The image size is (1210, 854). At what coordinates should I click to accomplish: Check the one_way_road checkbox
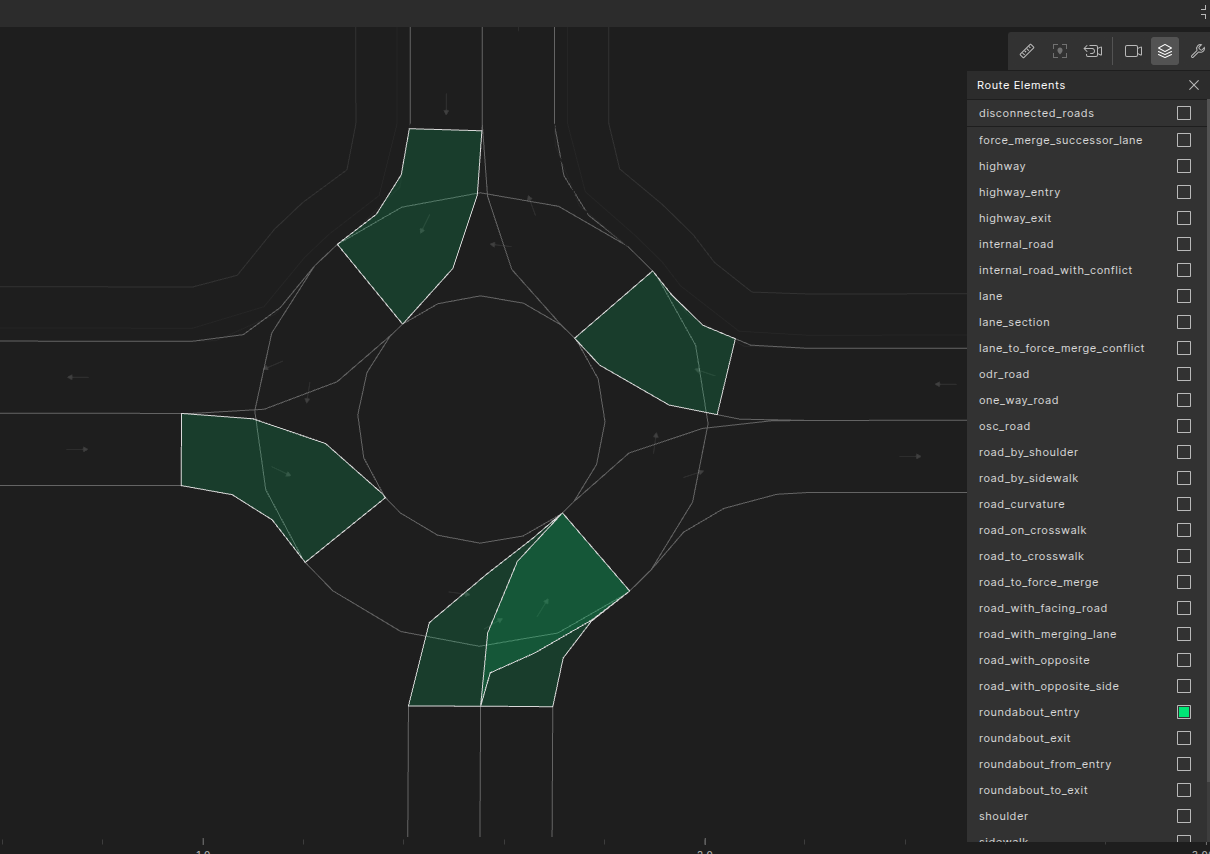(1184, 400)
